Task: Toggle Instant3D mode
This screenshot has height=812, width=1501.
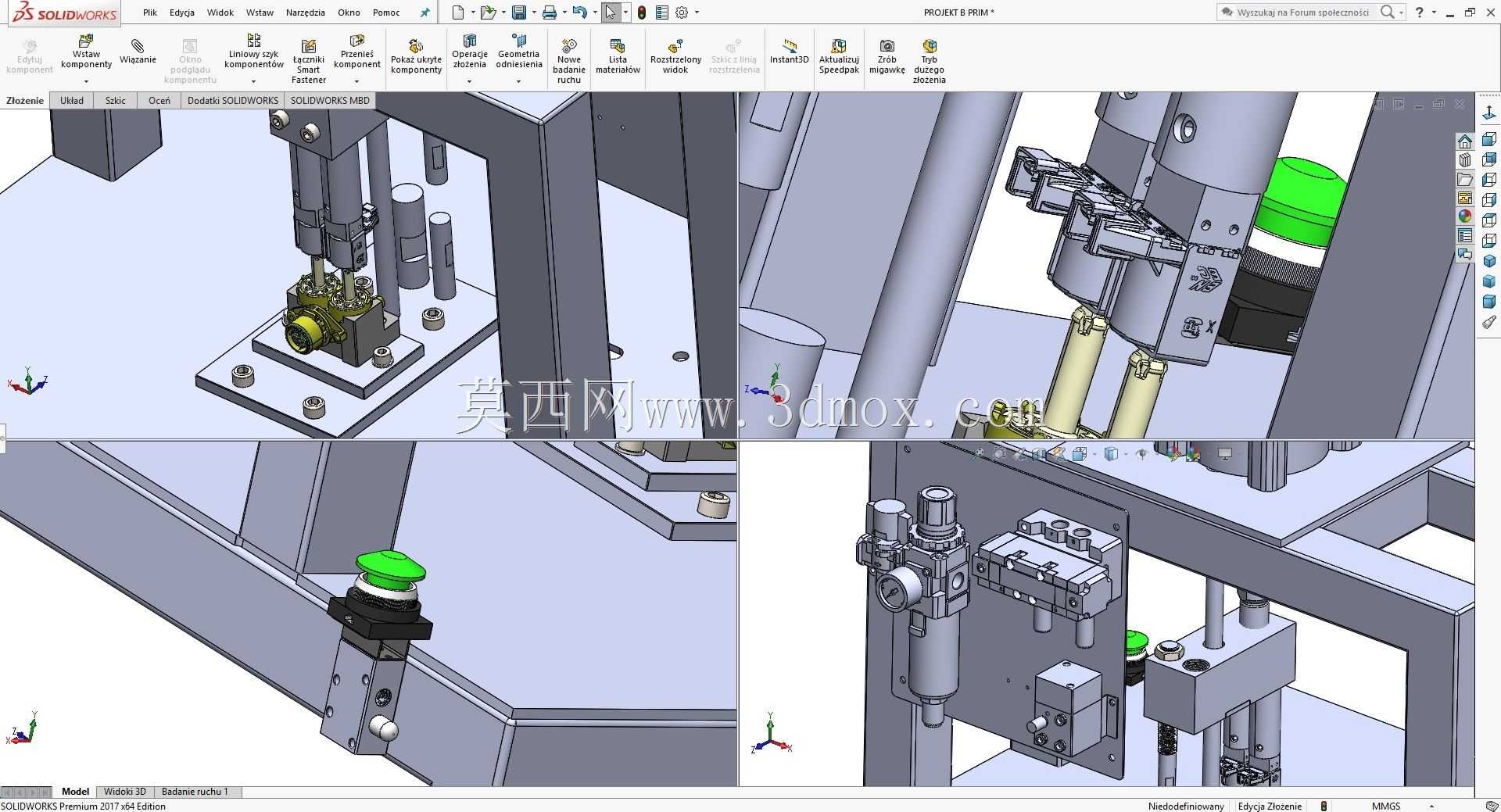Action: tap(789, 52)
